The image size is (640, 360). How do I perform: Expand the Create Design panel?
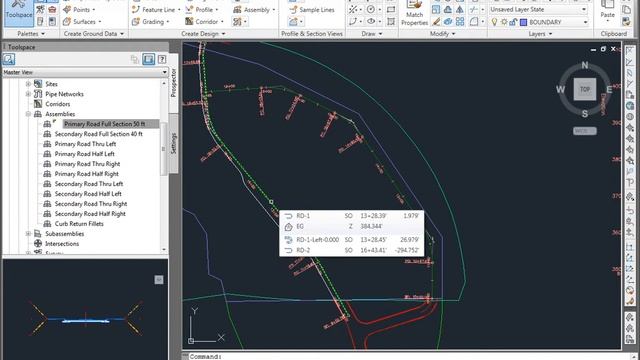tap(203, 34)
